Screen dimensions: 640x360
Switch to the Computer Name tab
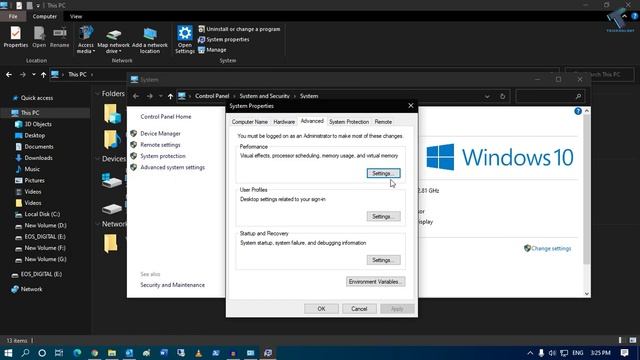(249, 122)
